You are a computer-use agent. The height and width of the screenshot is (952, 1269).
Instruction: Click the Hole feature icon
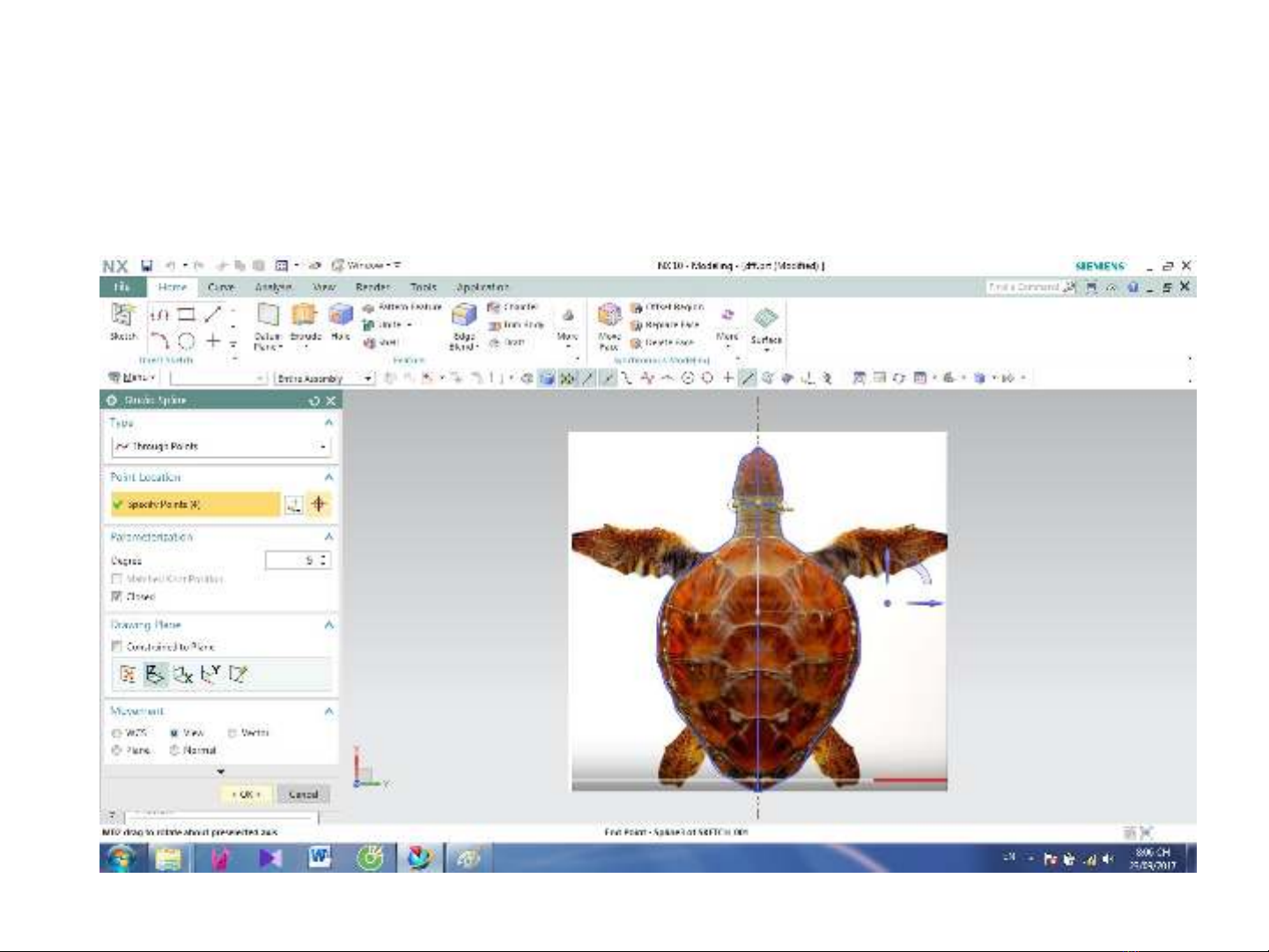tap(340, 315)
